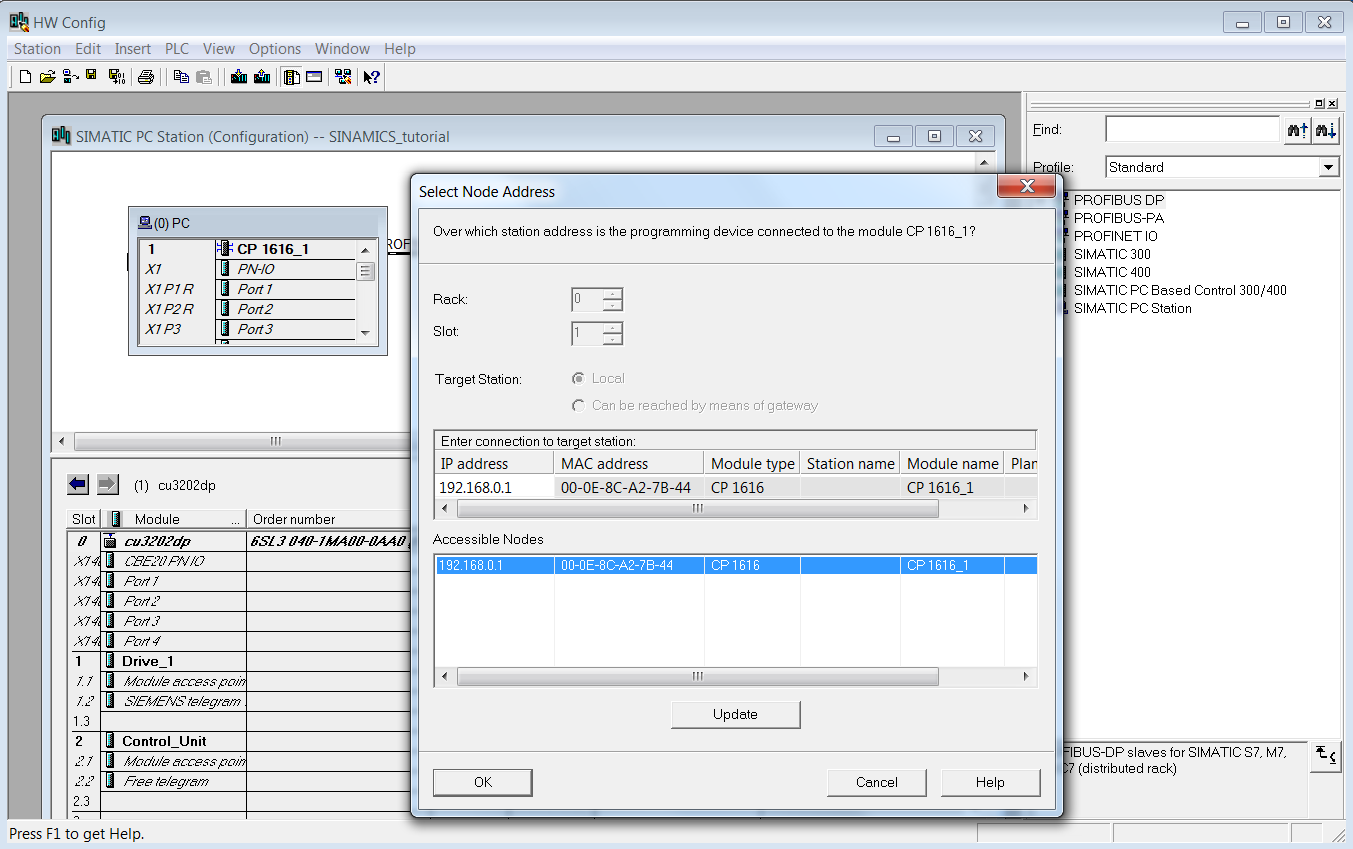This screenshot has height=849, width=1353.
Task: Click the detail view window toolbar icon
Action: 315,77
